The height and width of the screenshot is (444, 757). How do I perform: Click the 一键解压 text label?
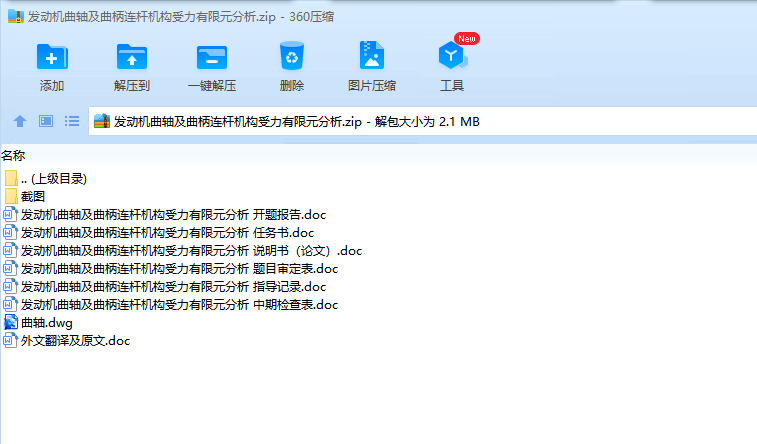(212, 85)
